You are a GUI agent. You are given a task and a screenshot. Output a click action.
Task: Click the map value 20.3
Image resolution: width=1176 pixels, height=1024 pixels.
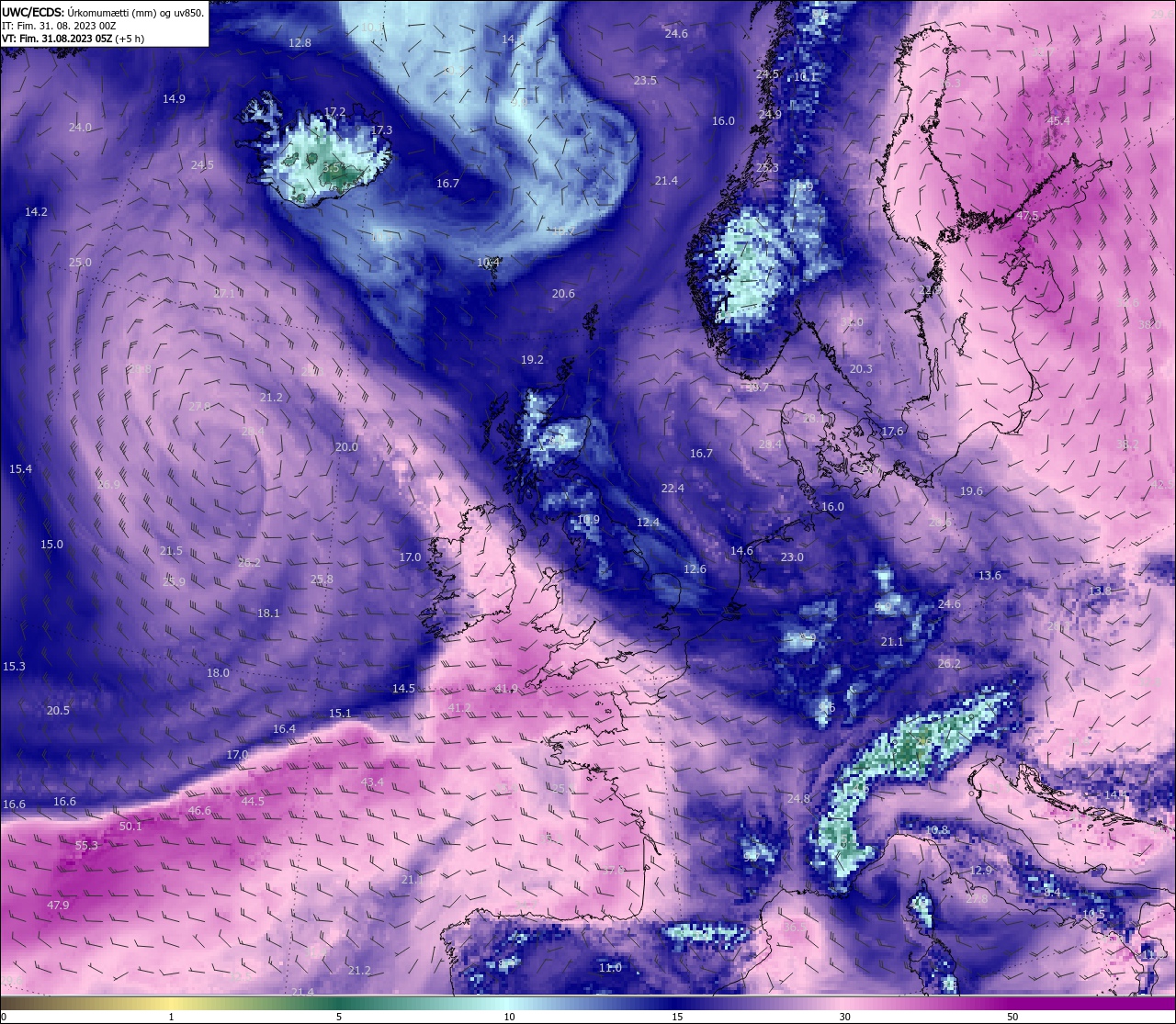tap(861, 369)
